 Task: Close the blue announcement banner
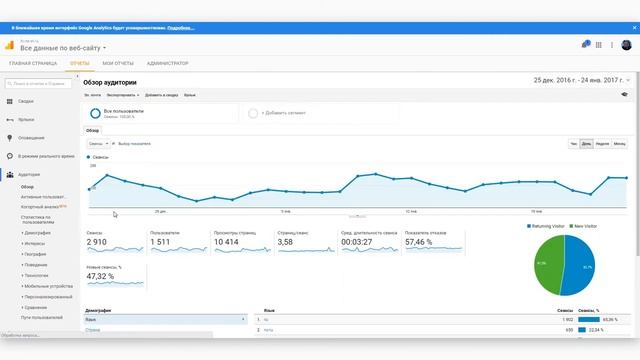point(634,28)
